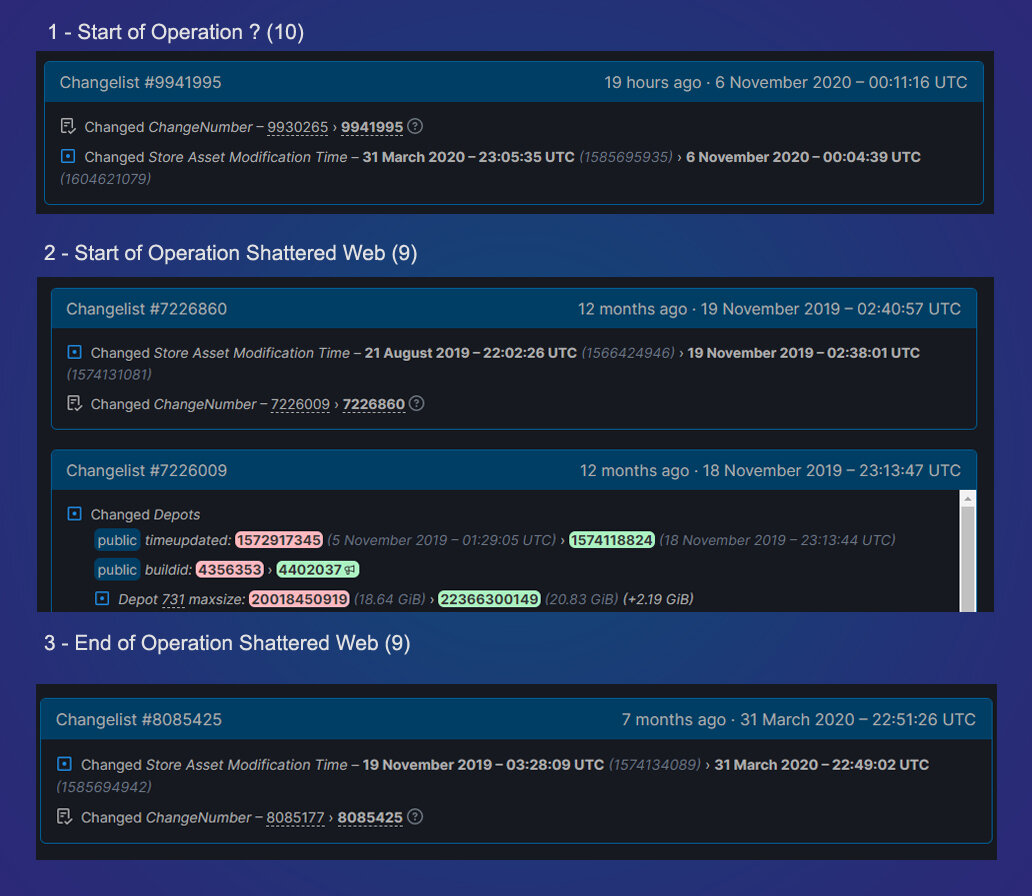Open previous change number 9930265
The width and height of the screenshot is (1032, 896).
(297, 127)
